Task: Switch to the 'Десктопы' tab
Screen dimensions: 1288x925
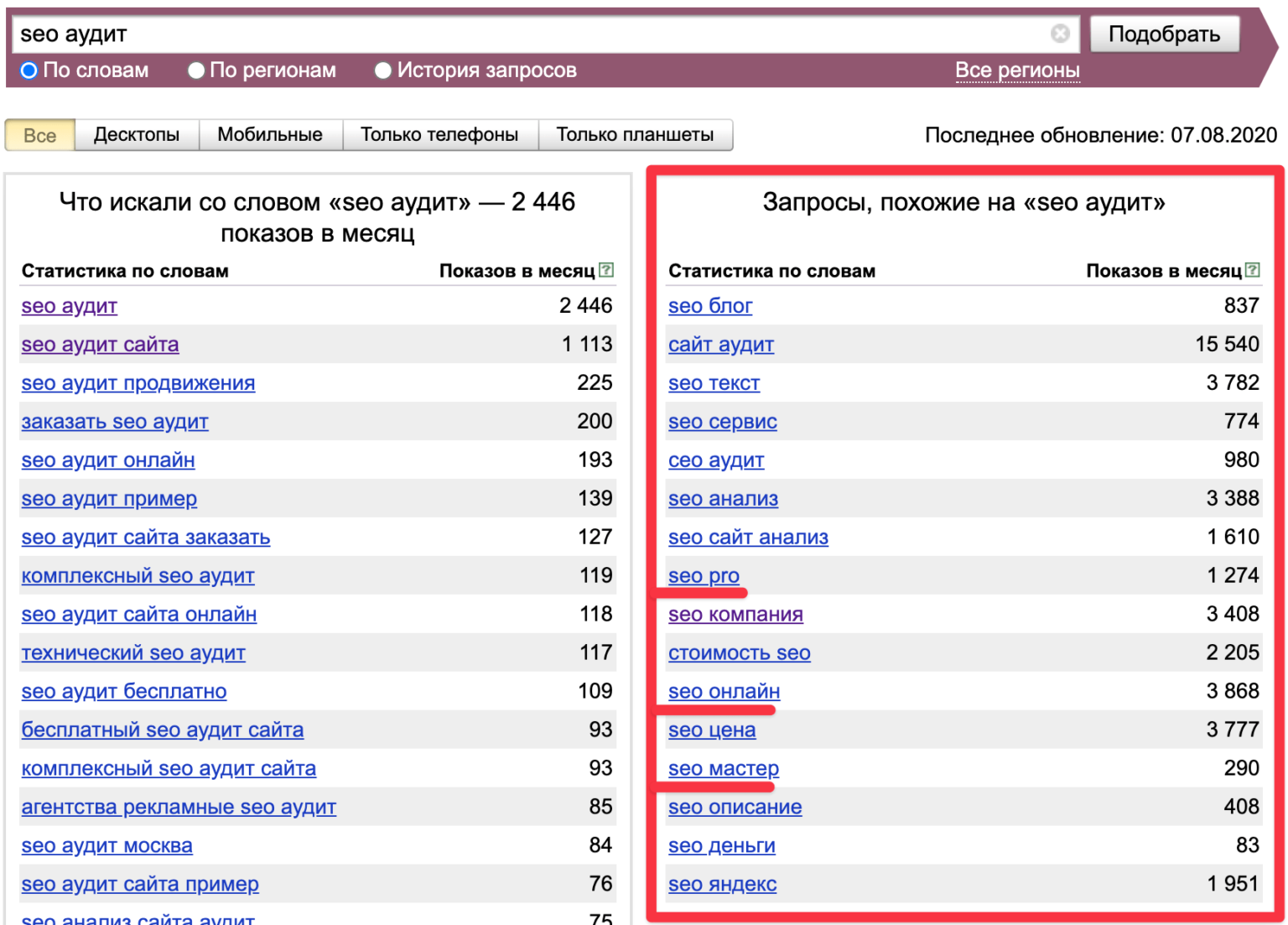Action: tap(137, 135)
